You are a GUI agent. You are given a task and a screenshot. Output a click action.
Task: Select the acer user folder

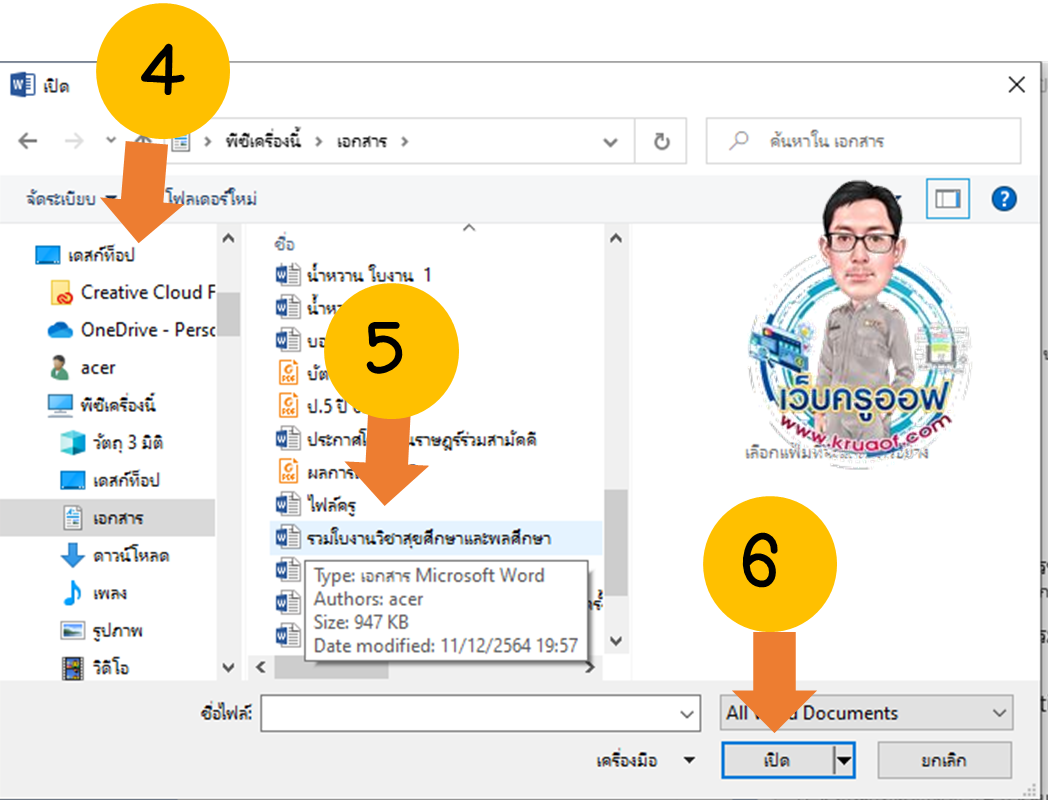97,368
